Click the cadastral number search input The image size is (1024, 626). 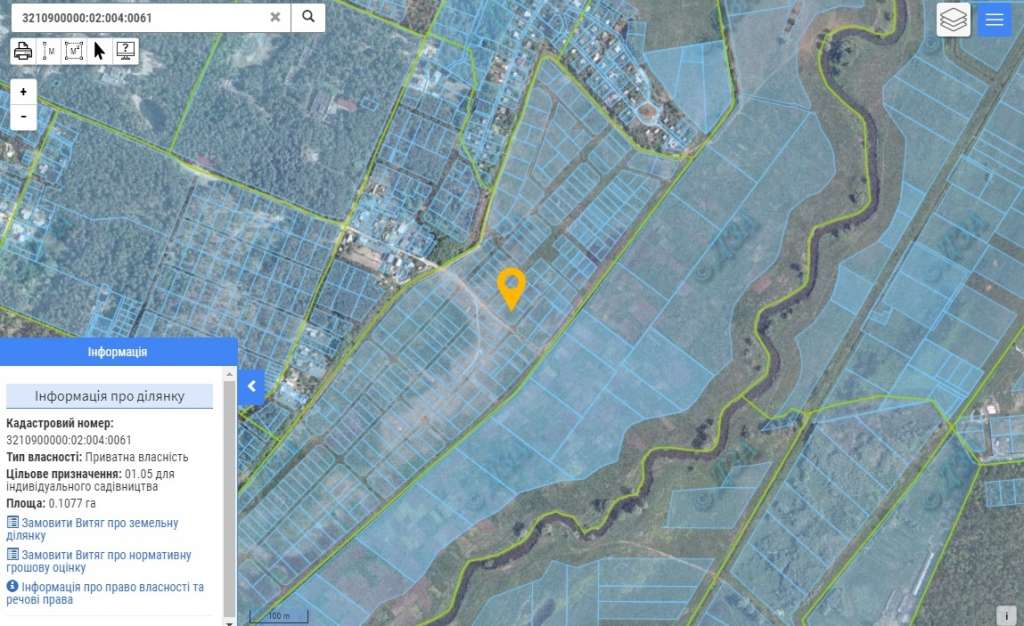point(140,17)
